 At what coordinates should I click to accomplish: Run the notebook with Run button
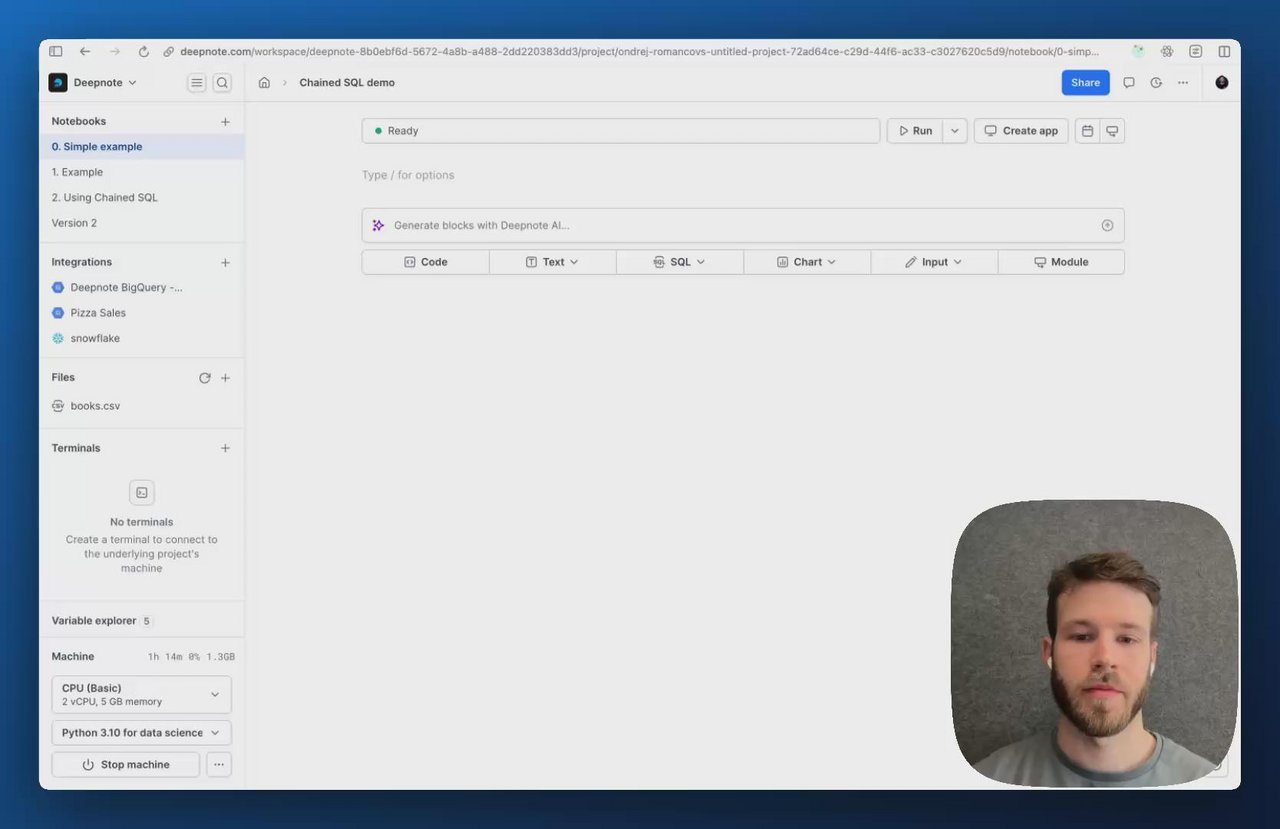coord(914,131)
